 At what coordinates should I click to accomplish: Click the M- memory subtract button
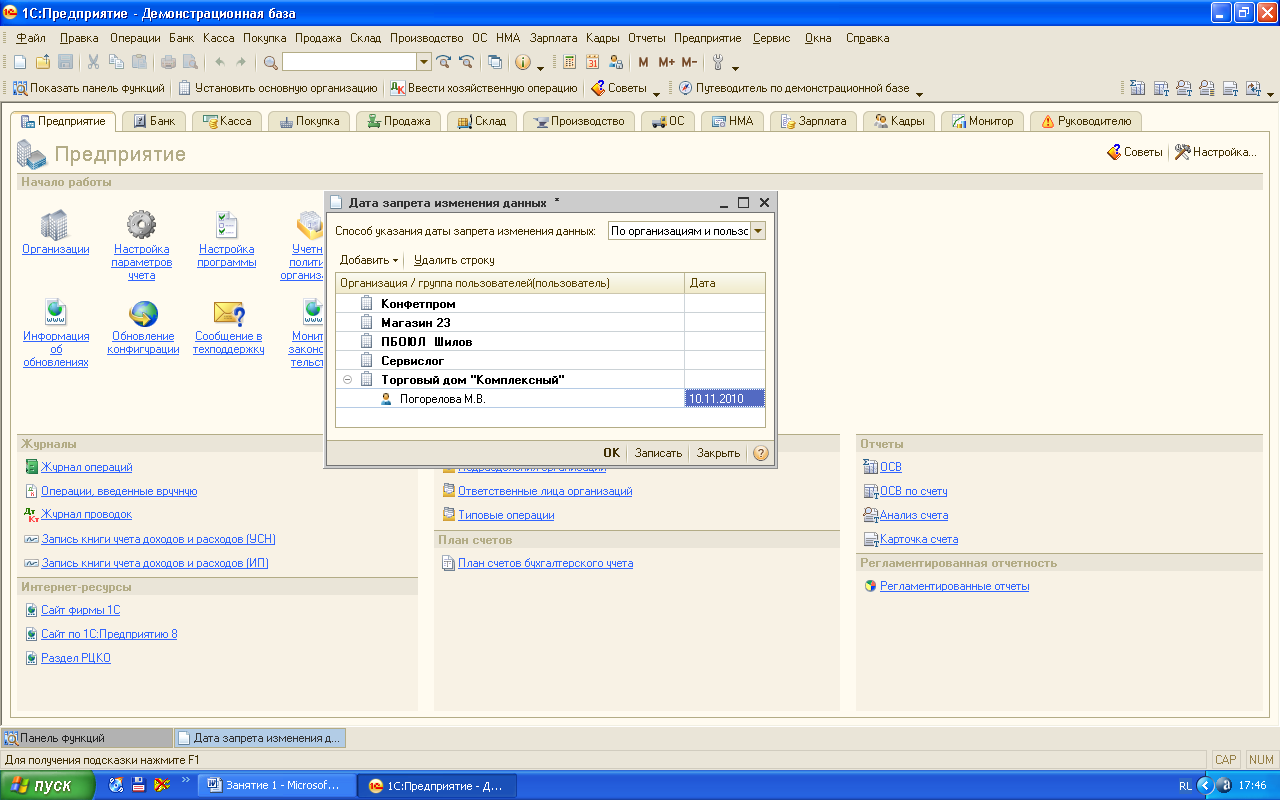pos(689,62)
